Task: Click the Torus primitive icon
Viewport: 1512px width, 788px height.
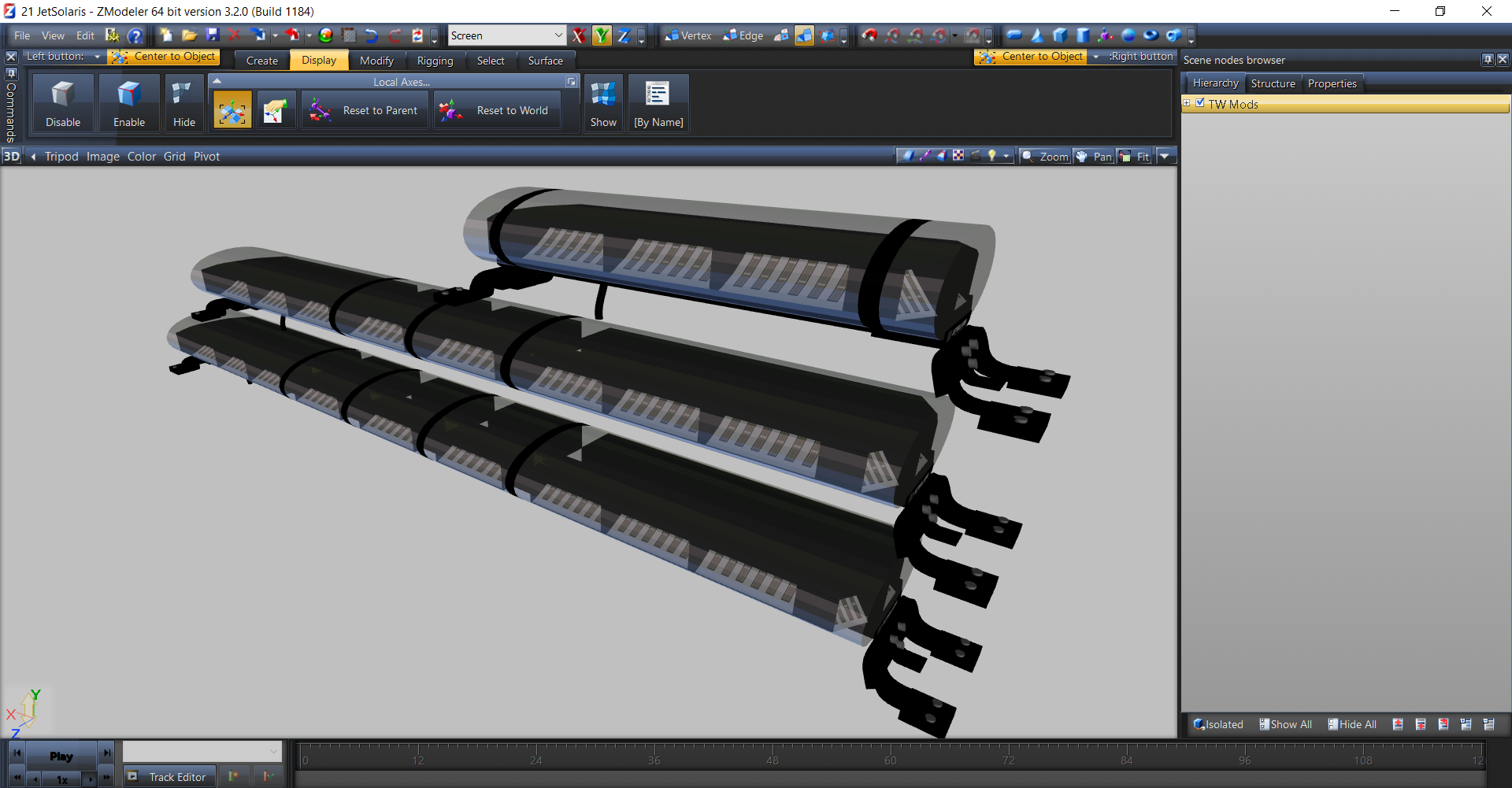Action: coord(1151,35)
